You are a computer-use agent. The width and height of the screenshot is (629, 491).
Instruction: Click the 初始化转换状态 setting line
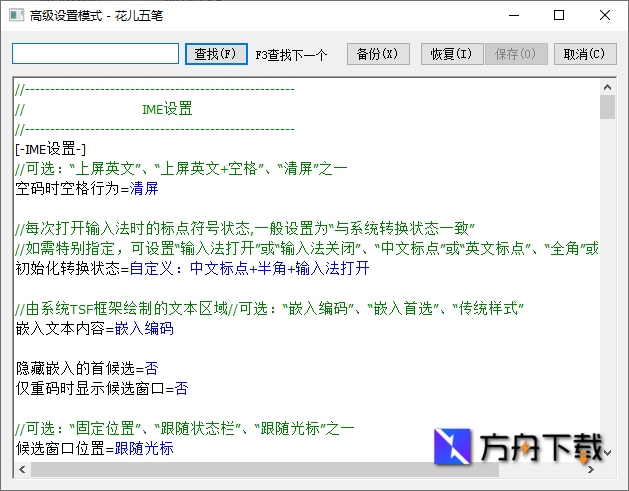[x=192, y=268]
